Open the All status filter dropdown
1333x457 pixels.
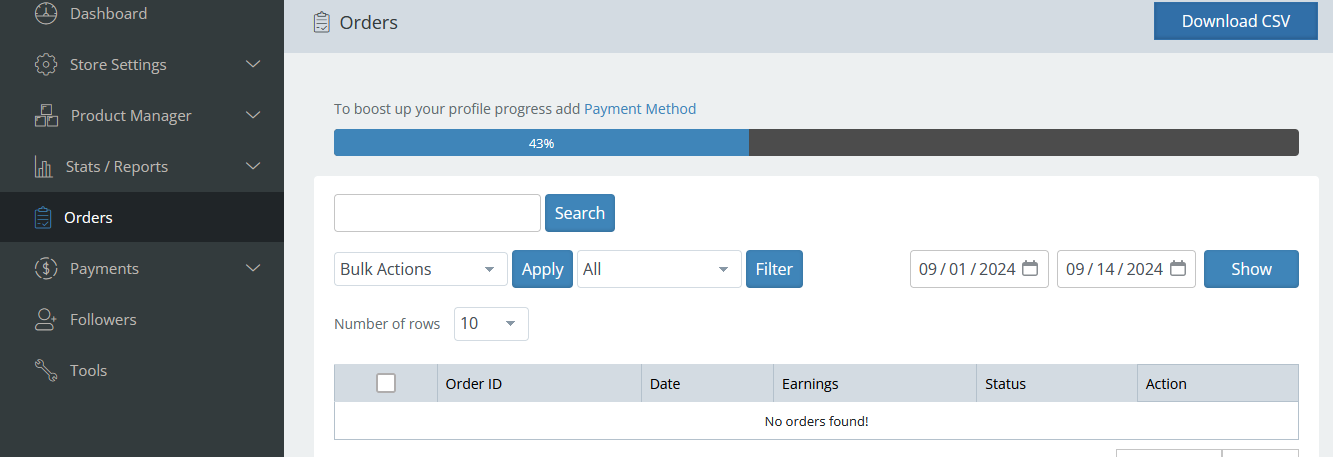659,269
